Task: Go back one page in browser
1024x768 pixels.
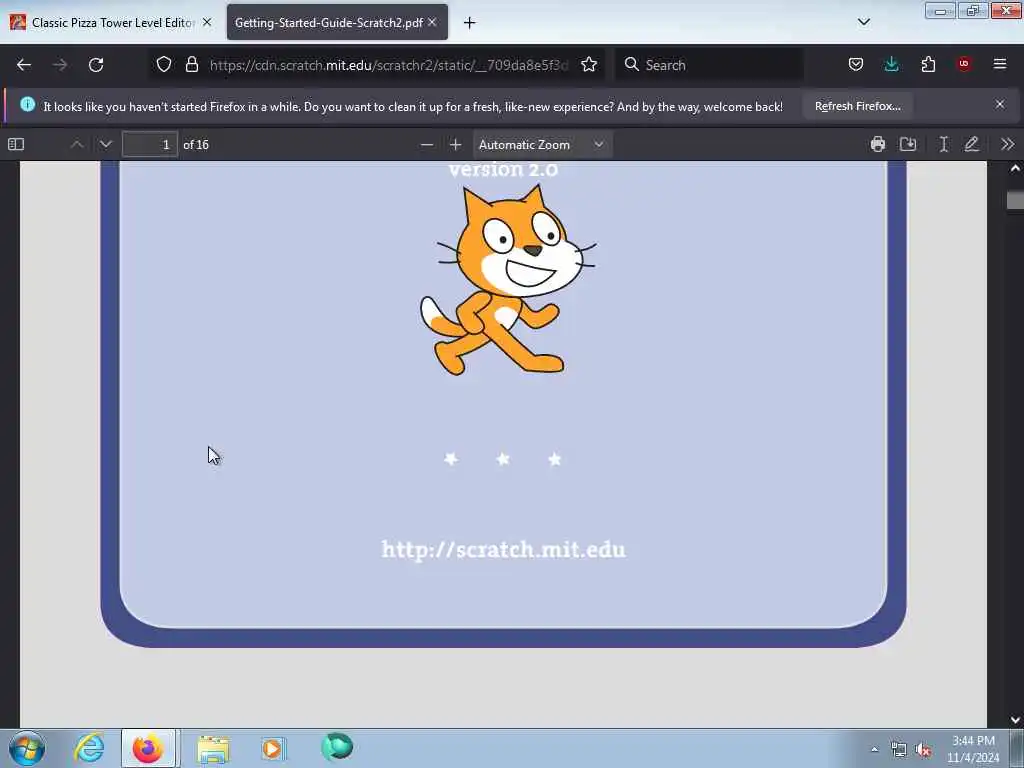Action: [24, 65]
